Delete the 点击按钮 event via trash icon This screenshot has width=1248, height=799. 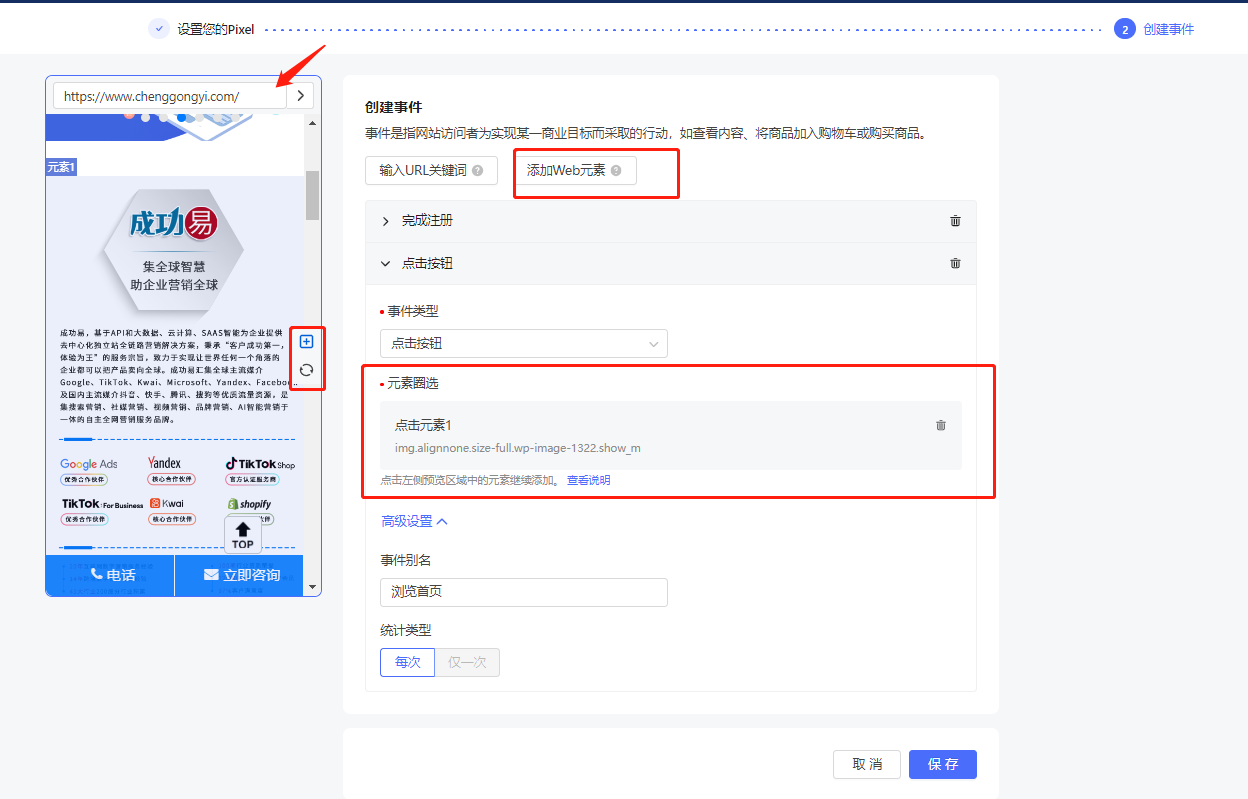click(954, 263)
